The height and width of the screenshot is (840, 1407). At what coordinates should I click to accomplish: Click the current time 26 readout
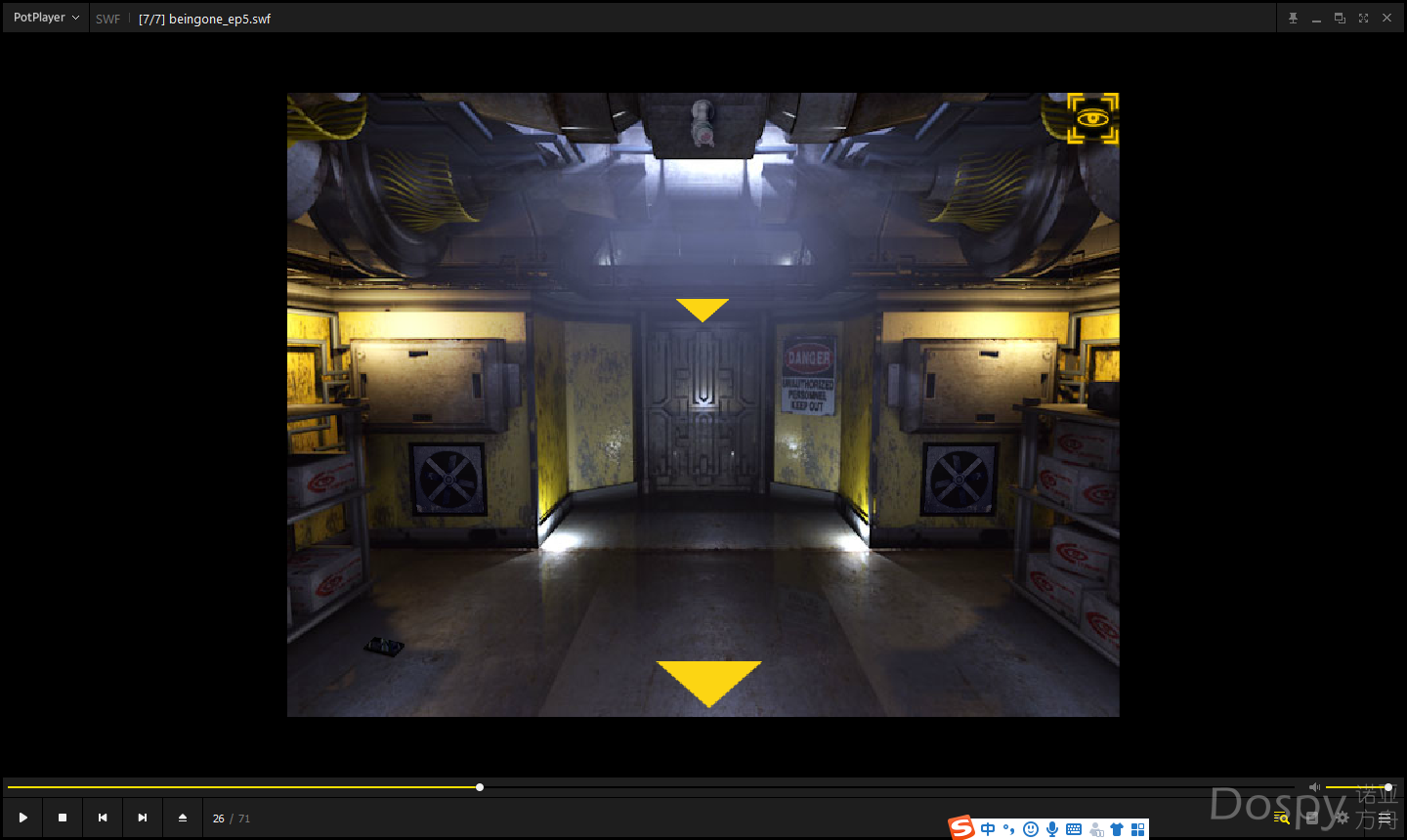pyautogui.click(x=218, y=819)
